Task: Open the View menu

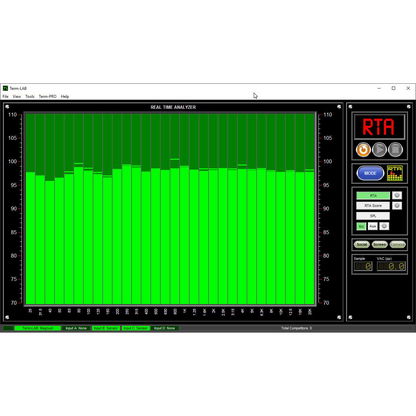Action: pyautogui.click(x=17, y=96)
